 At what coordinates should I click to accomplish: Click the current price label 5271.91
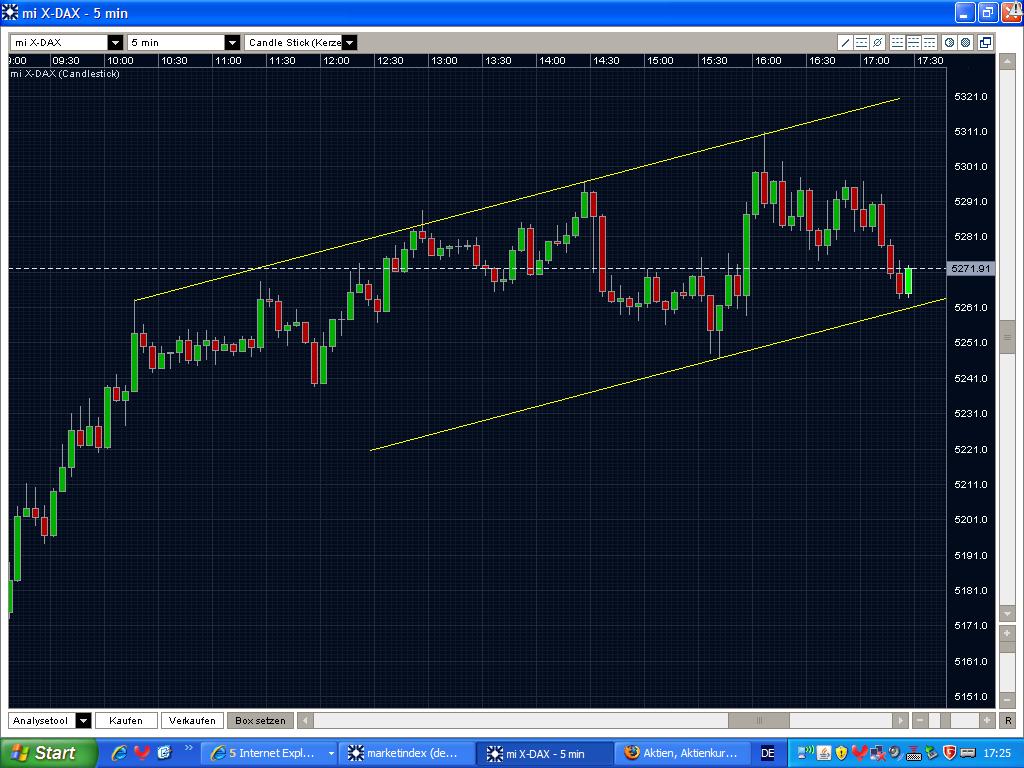pyautogui.click(x=971, y=268)
